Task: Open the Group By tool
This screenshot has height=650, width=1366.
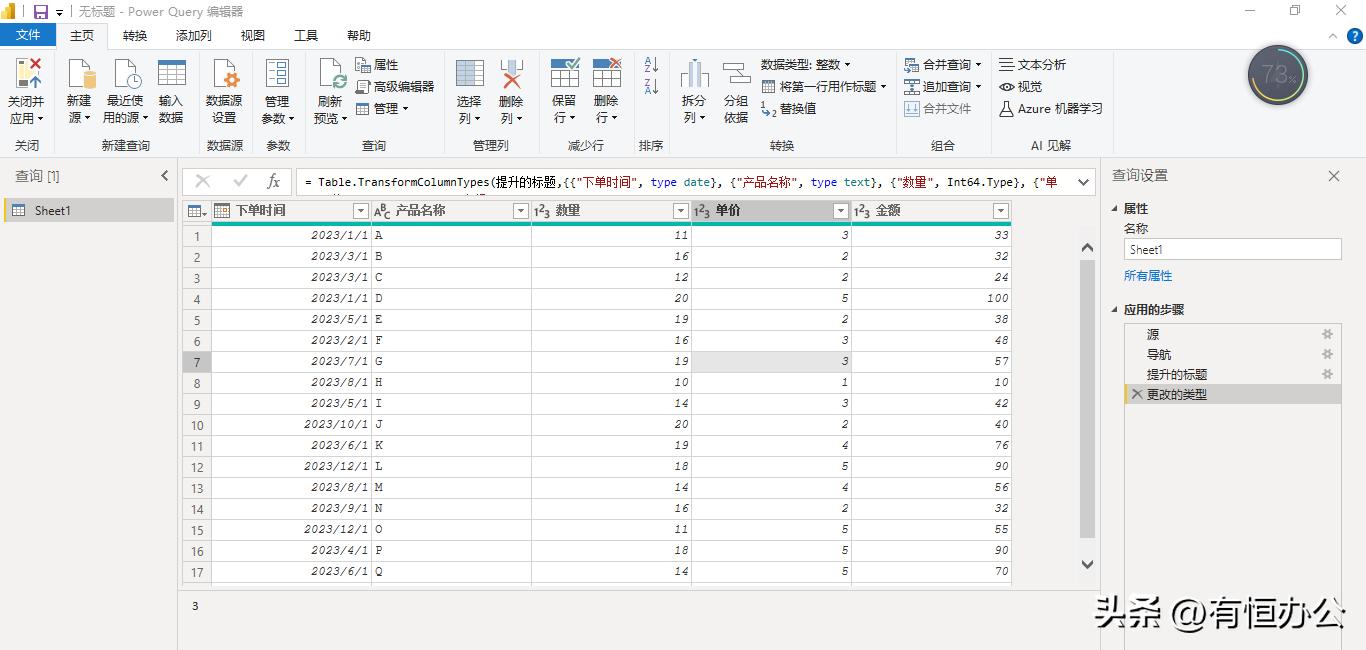Action: [736, 88]
